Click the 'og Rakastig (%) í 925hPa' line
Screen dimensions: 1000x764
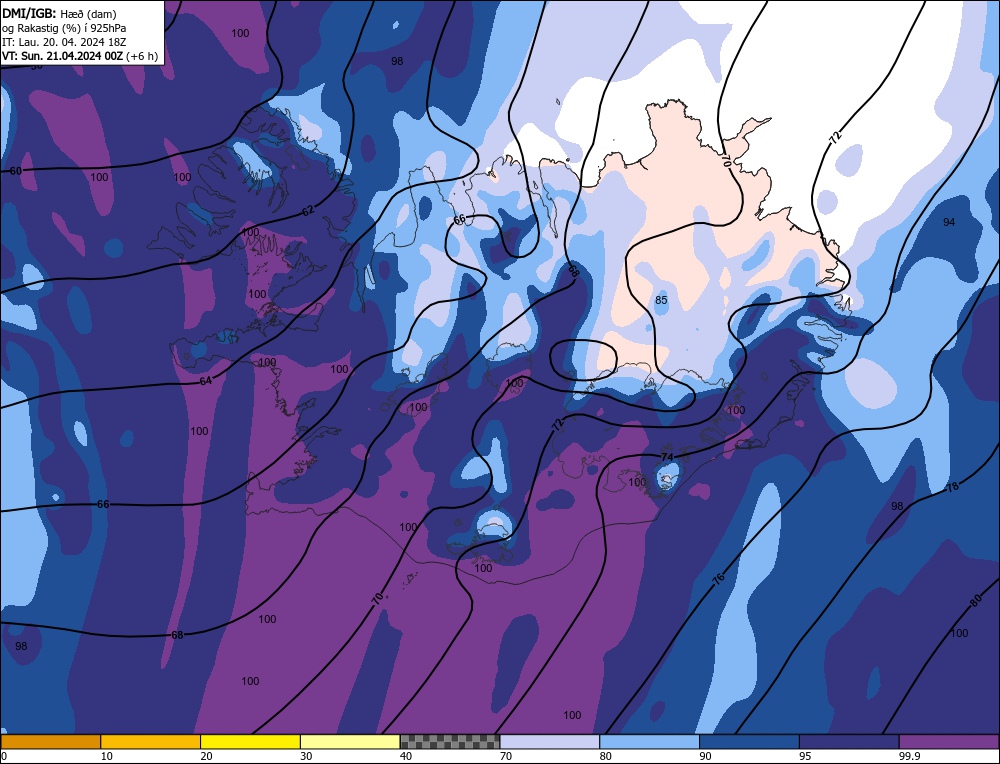[x=64, y=28]
